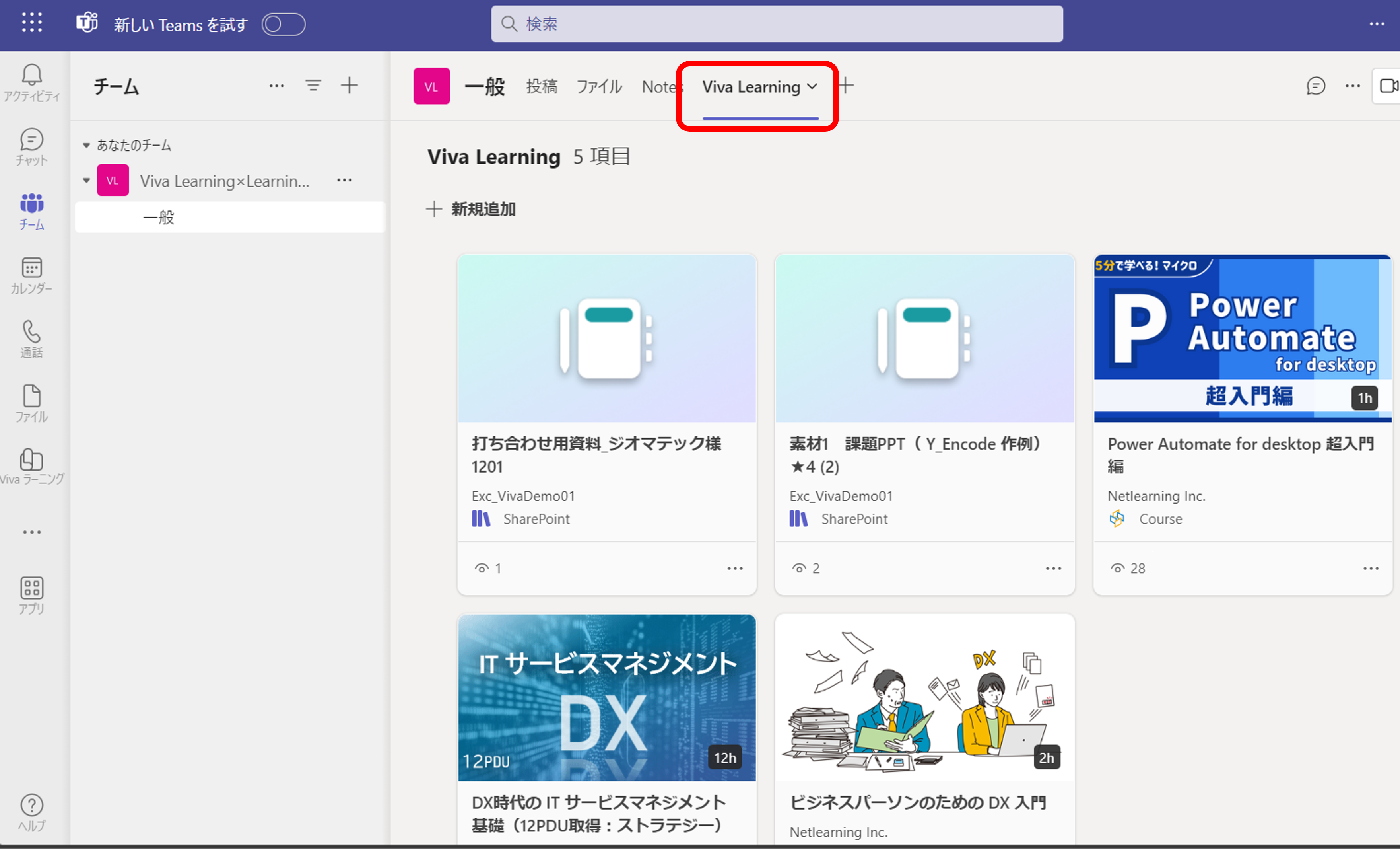This screenshot has height=849, width=1400.
Task: Switch to the ファイル tab in channel
Action: tap(600, 86)
